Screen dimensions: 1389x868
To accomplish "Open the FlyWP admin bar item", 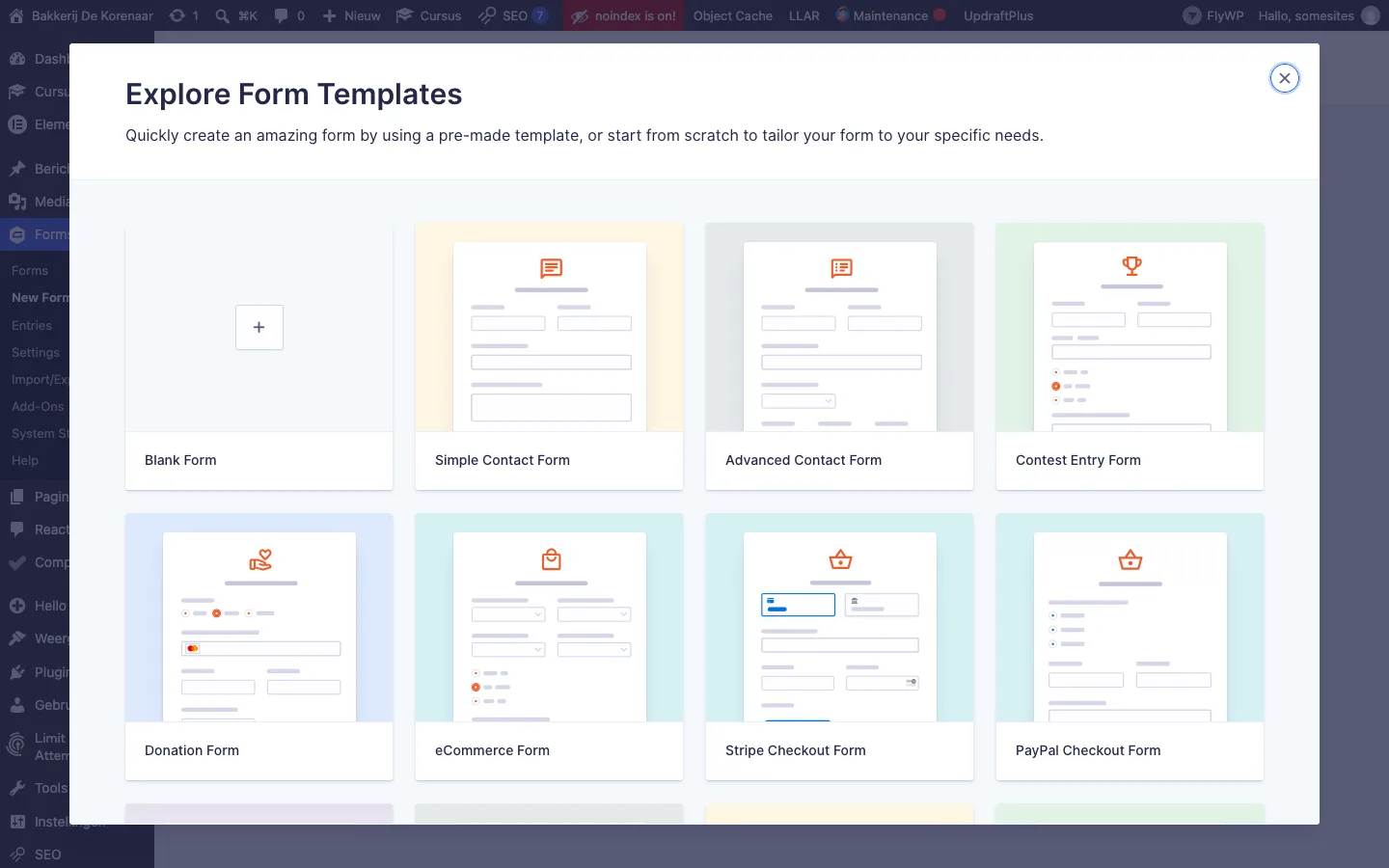I will point(1213,15).
